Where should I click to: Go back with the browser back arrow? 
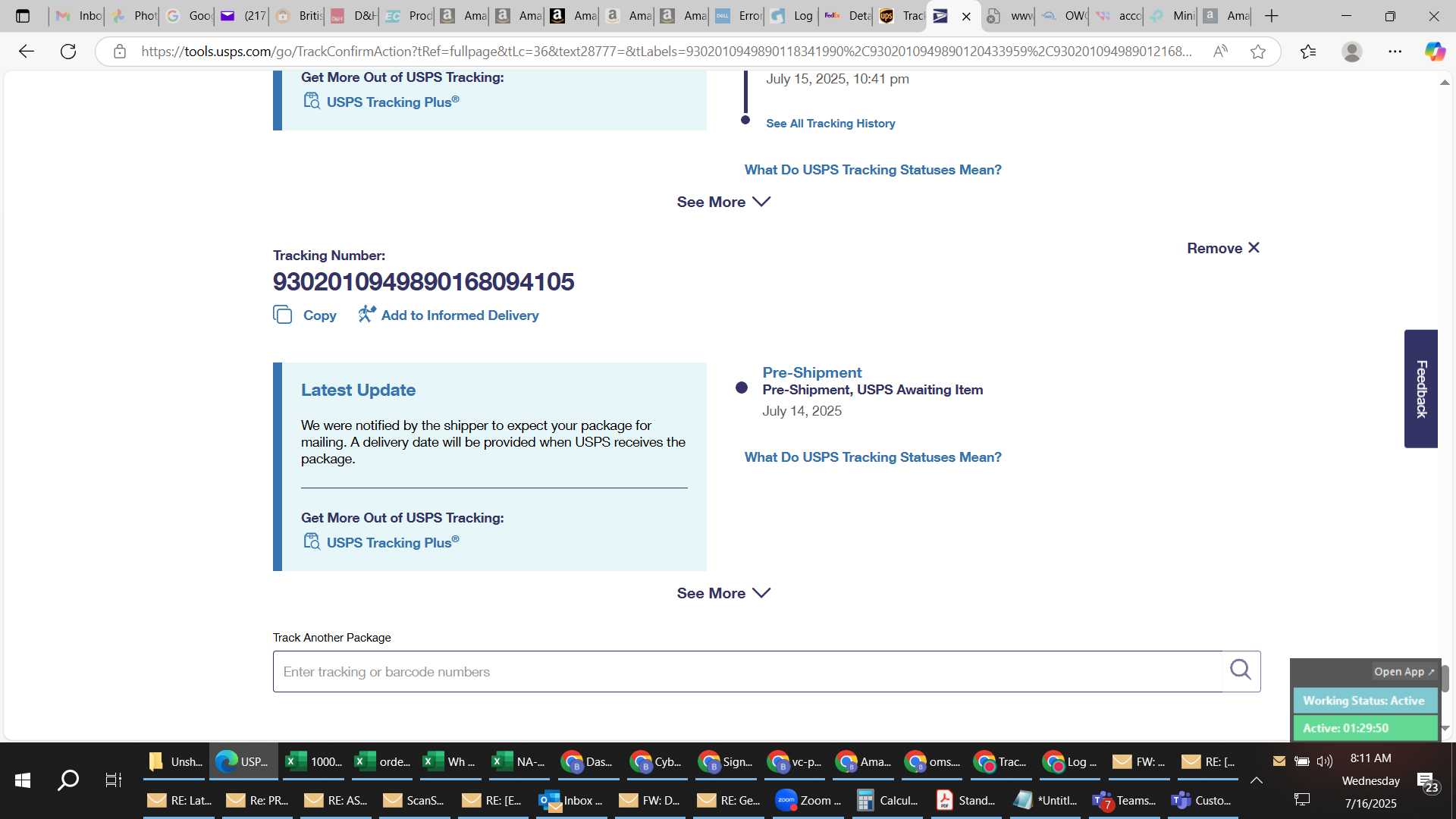(27, 52)
